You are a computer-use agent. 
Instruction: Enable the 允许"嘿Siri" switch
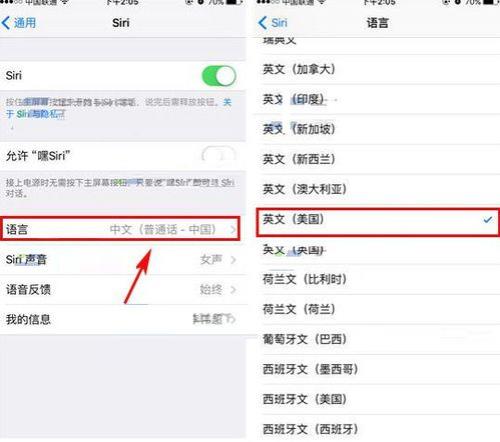(219, 155)
